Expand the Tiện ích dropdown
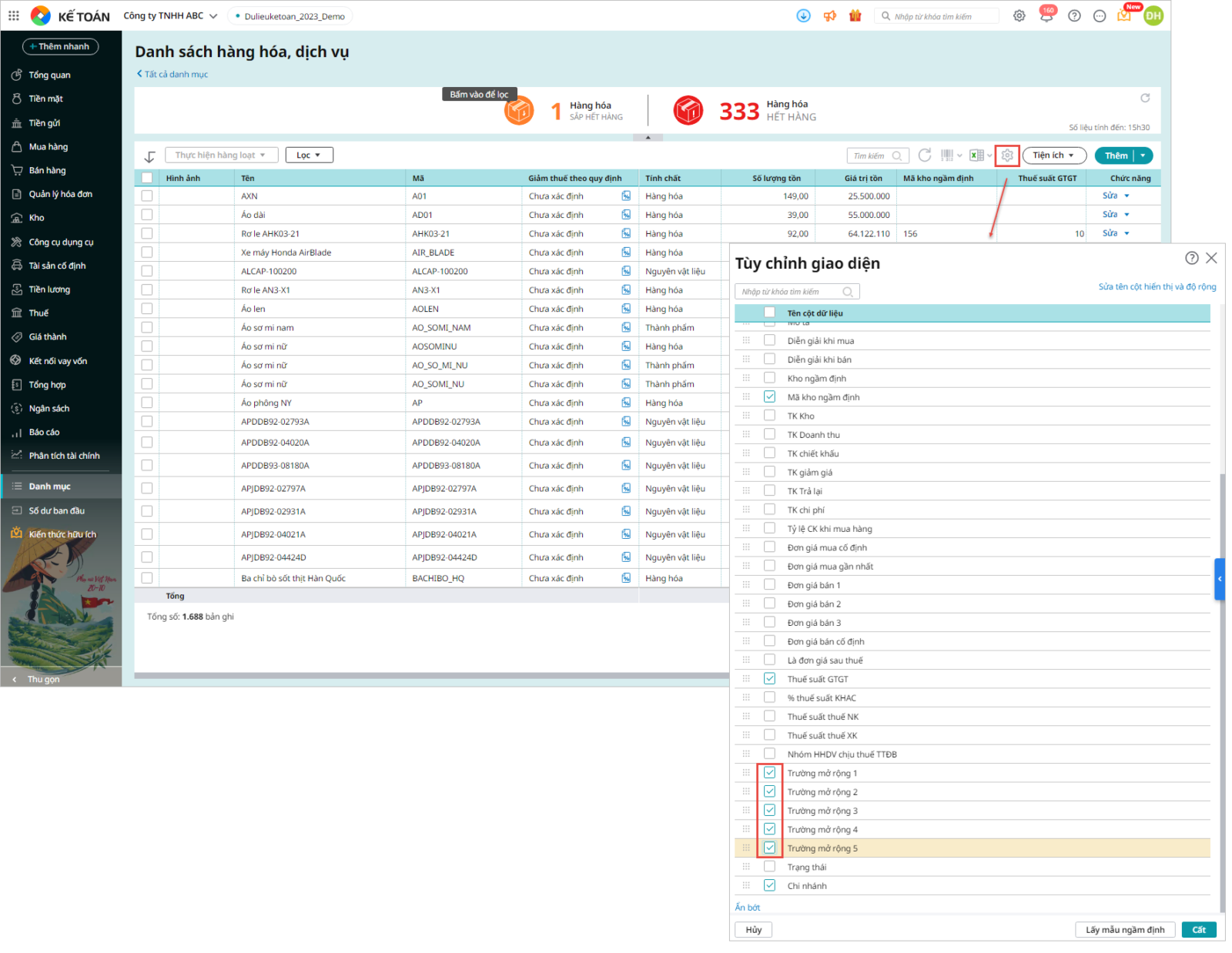 point(1053,155)
